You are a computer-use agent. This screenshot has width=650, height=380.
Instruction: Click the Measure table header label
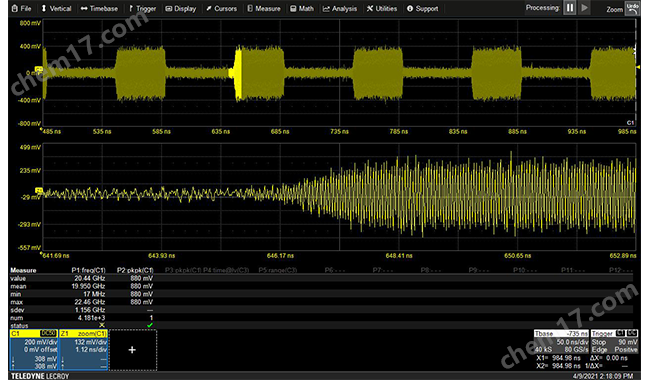23,270
